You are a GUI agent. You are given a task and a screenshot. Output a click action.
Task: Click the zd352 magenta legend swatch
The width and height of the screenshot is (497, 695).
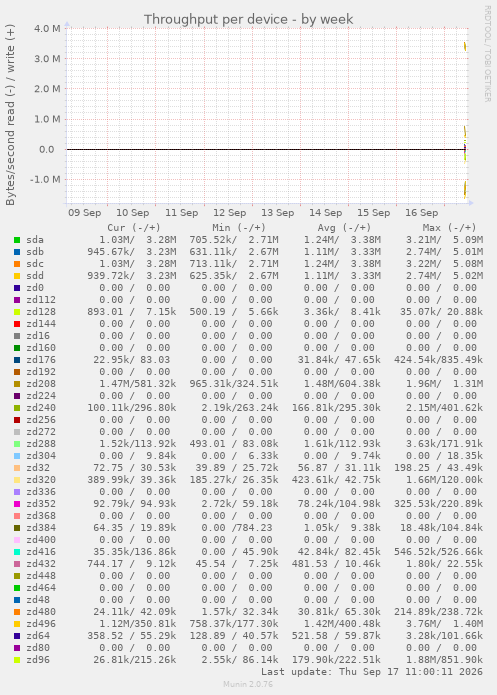coord(17,504)
